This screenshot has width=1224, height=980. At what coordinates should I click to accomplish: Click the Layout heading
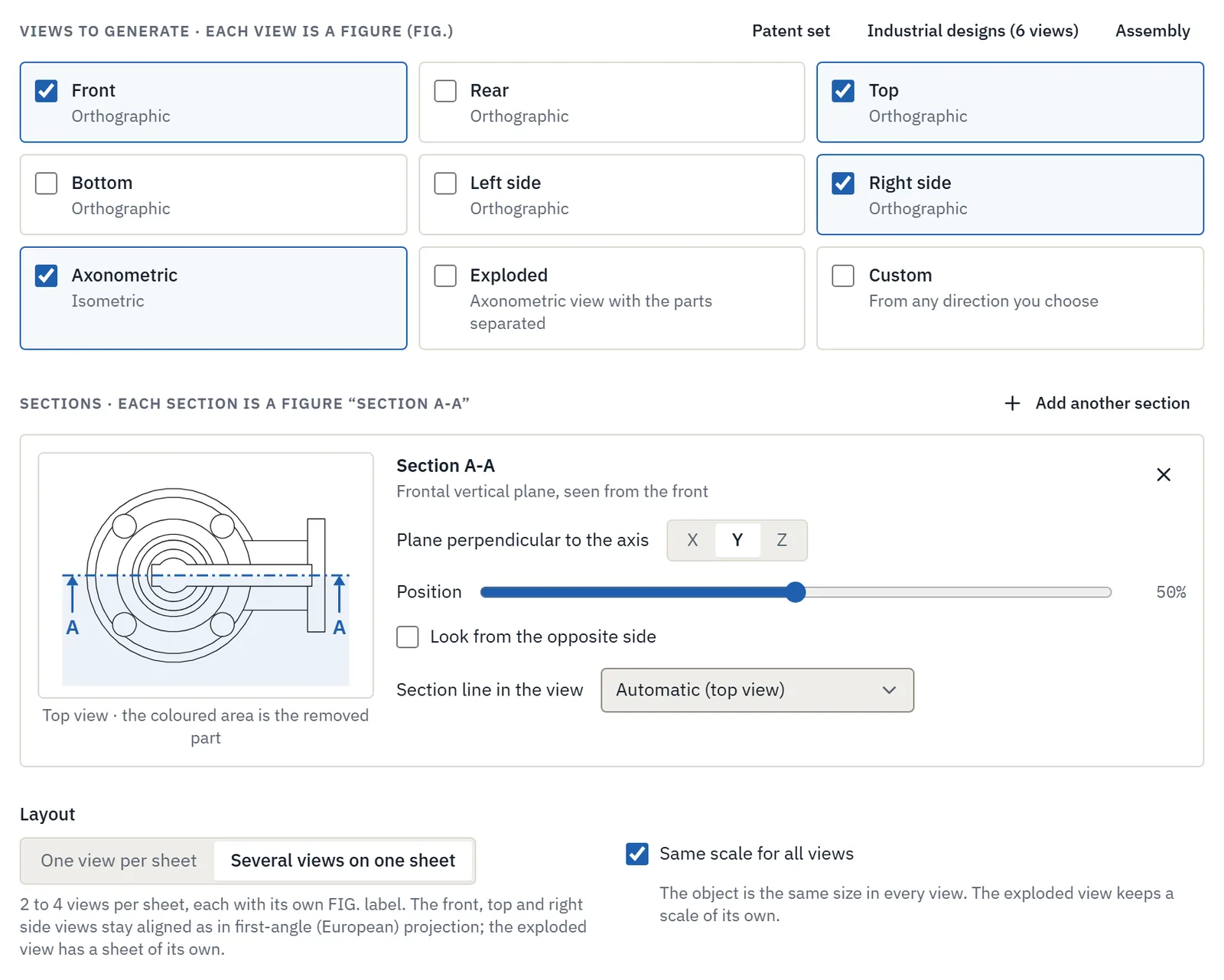47,814
